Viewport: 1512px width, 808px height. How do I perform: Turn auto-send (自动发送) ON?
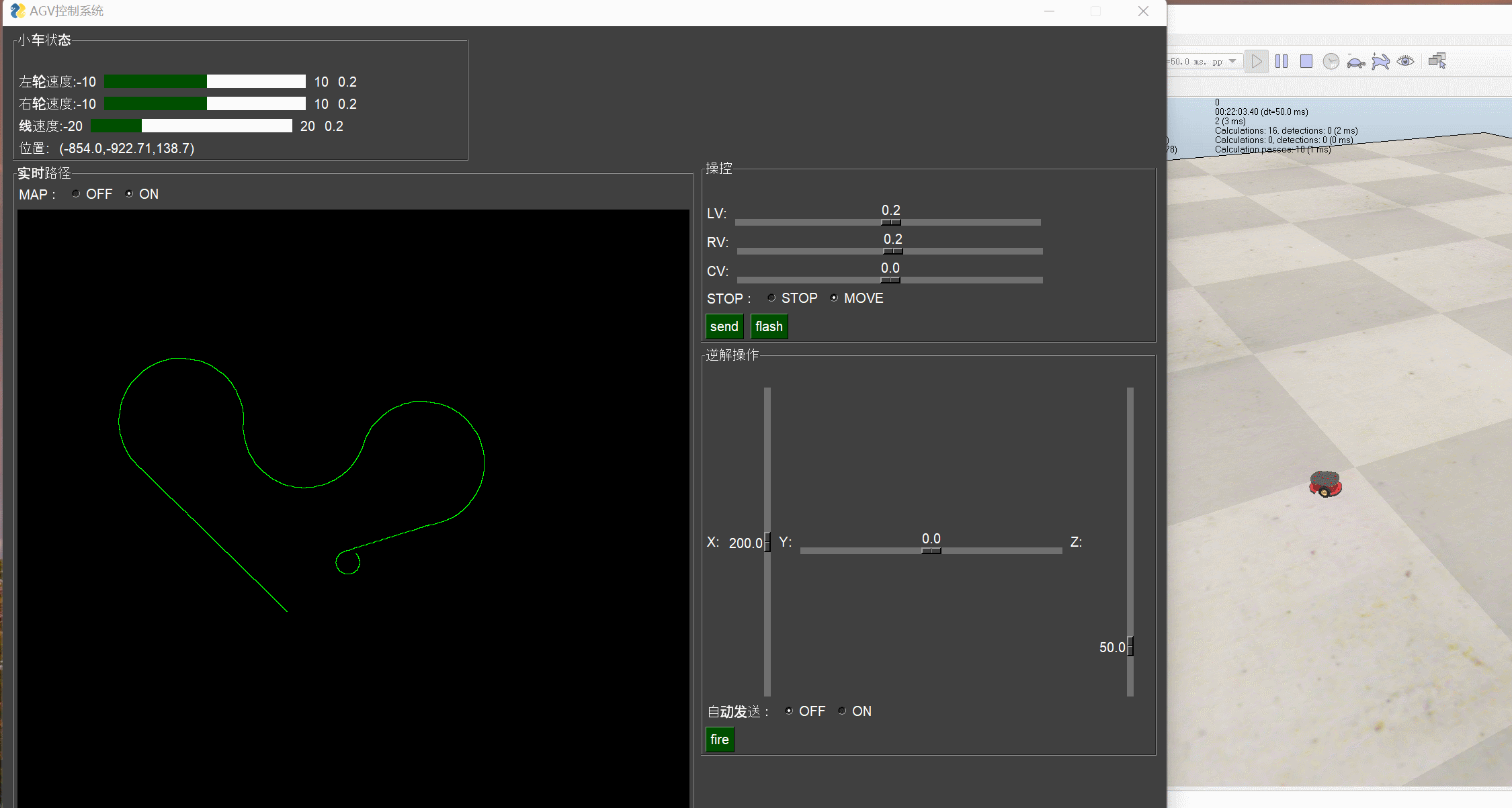pos(842,711)
